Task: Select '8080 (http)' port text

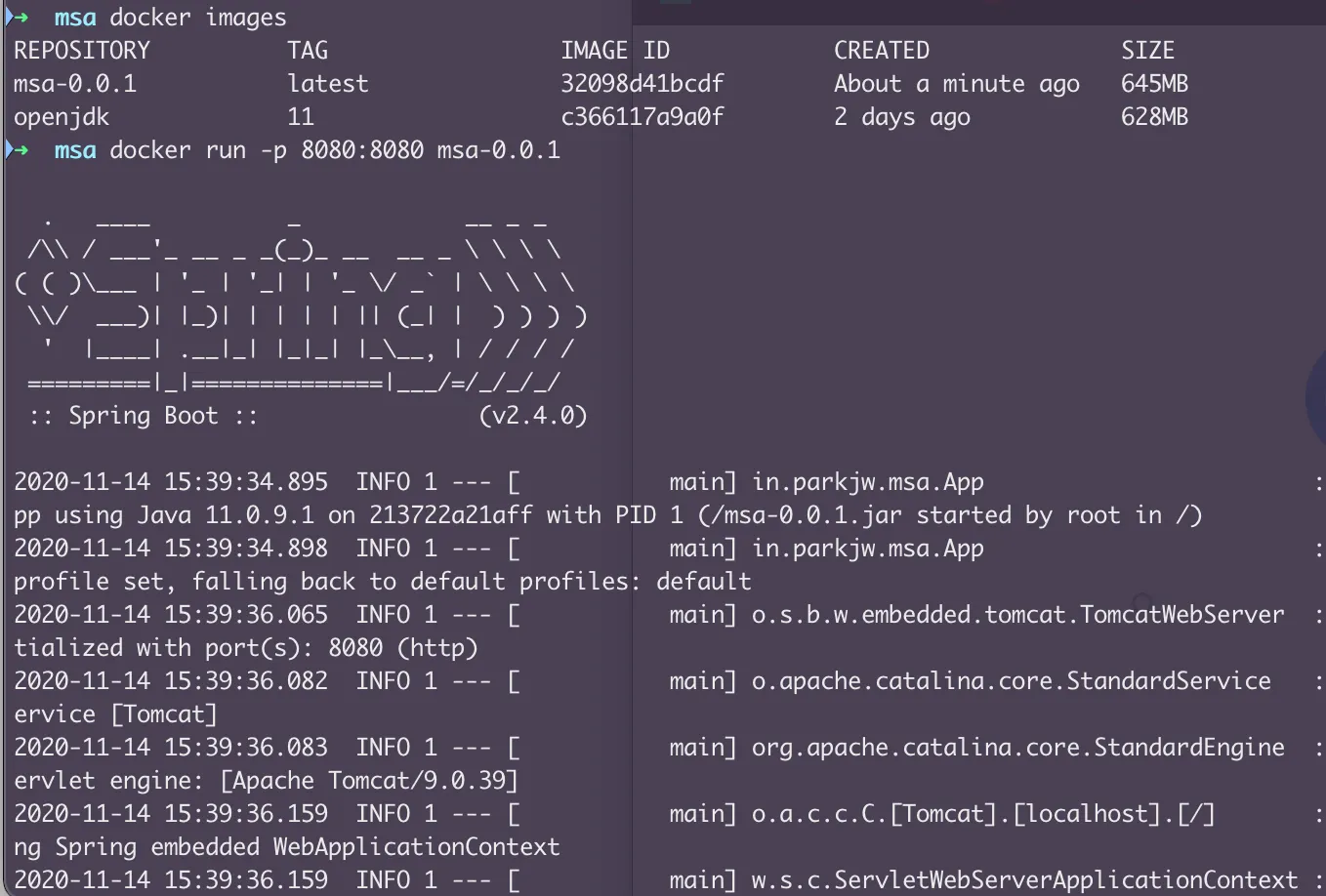Action: pyautogui.click(x=403, y=648)
